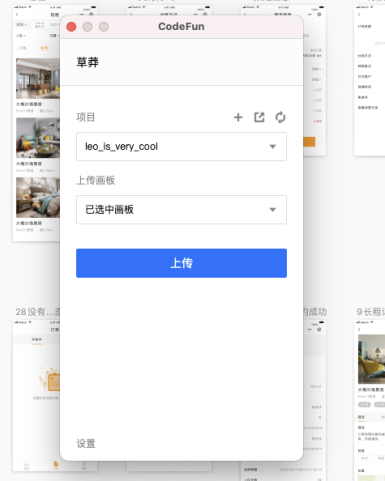Select artboard label starting with 28 没有
The width and height of the screenshot is (385, 481).
click(x=38, y=312)
